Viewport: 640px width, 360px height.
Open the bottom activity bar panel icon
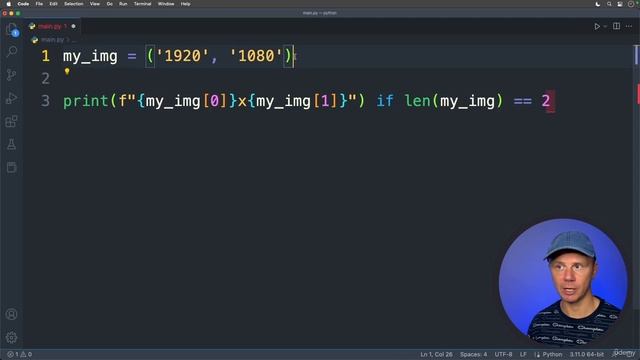[x=12, y=167]
